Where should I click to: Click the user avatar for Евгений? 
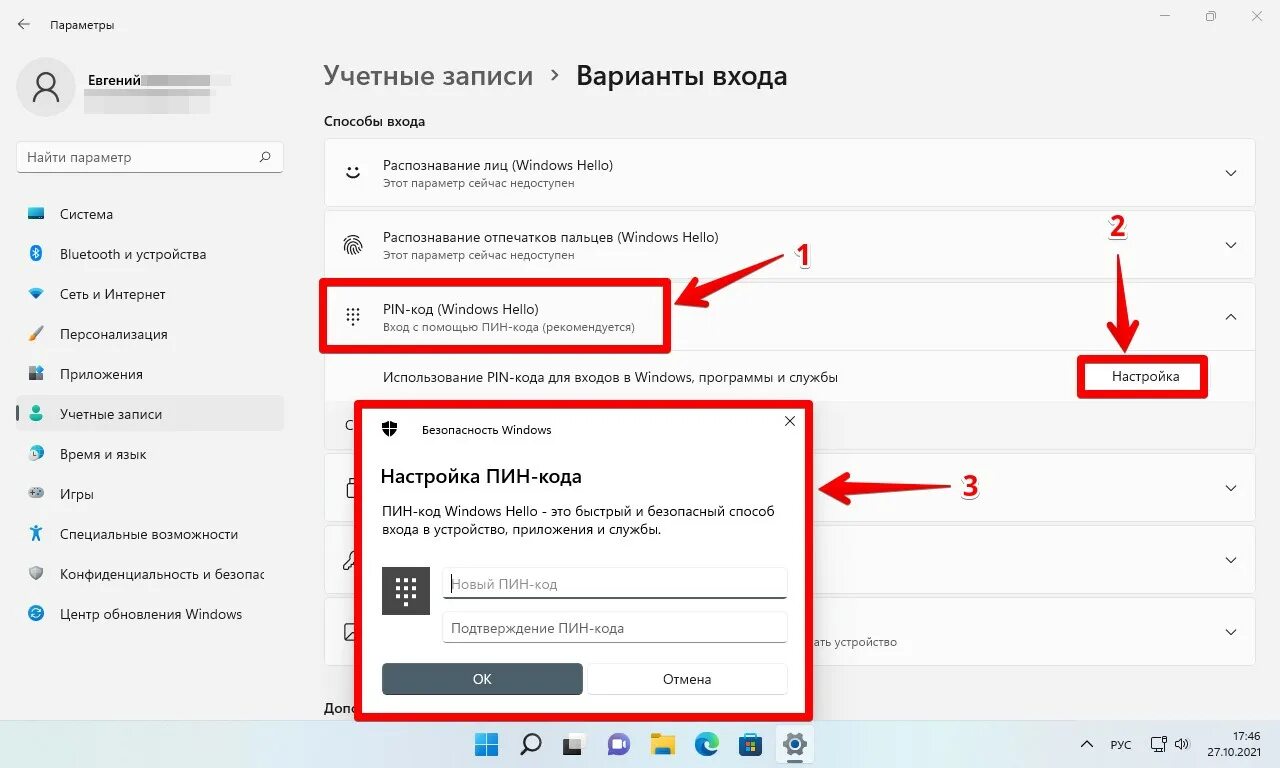click(x=46, y=87)
